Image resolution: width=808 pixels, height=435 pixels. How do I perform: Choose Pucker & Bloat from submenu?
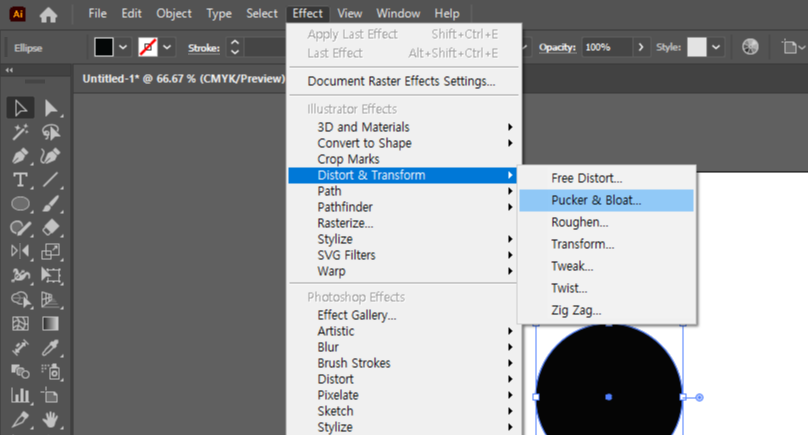pyautogui.click(x=607, y=200)
